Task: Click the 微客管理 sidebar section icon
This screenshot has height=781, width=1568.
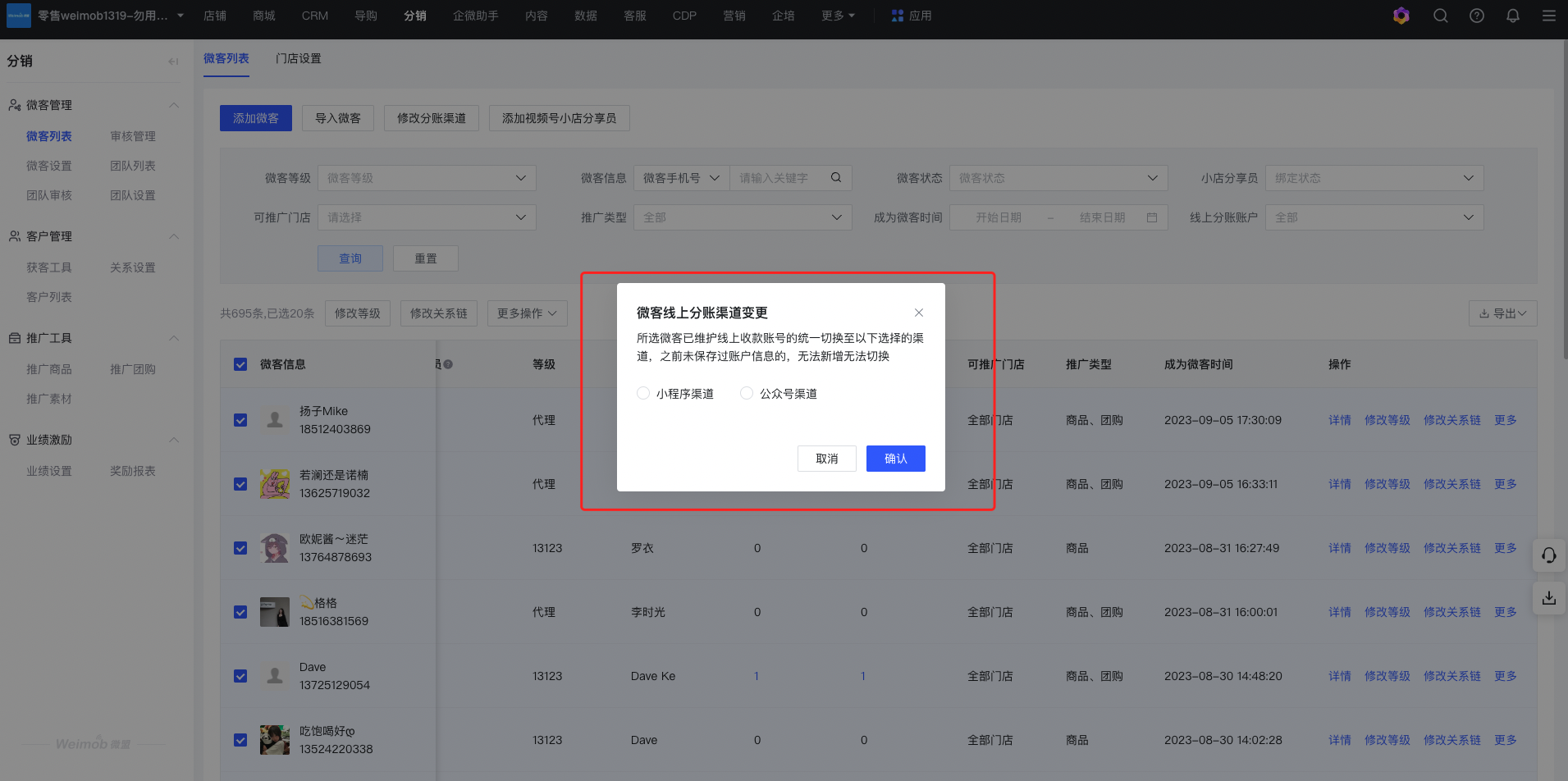Action: [15, 105]
